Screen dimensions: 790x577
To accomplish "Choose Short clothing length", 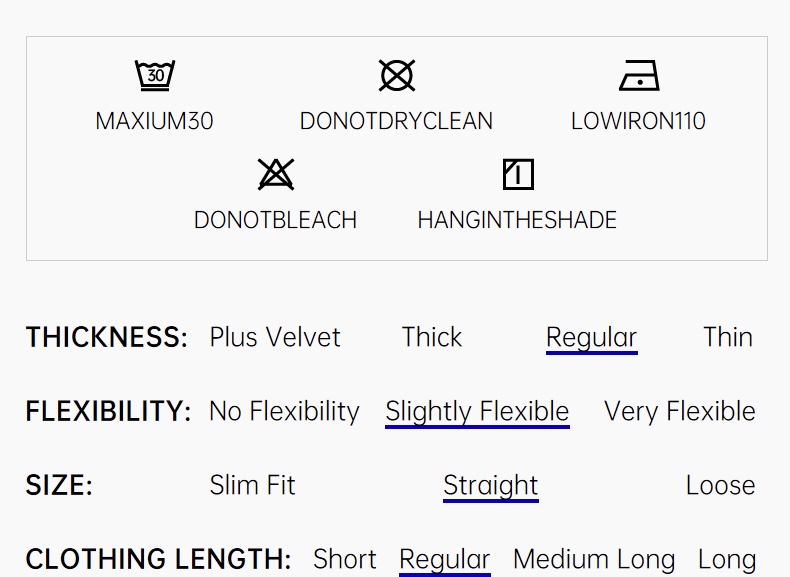I will coord(345,558).
